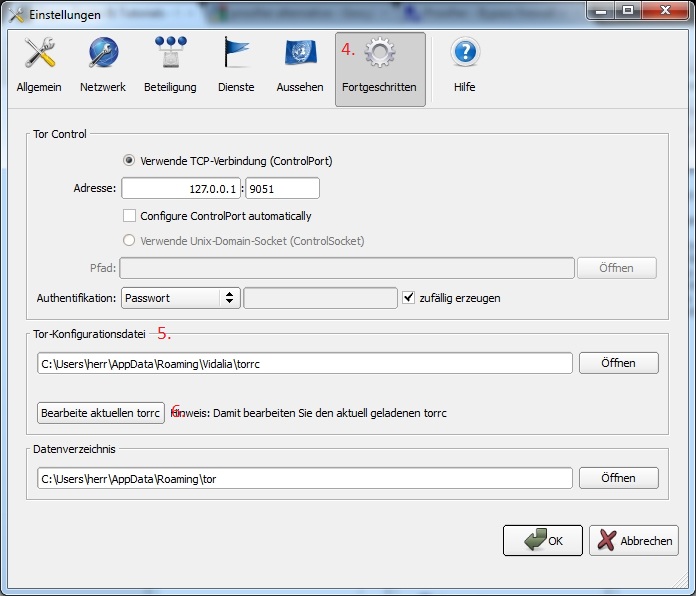This screenshot has height=596, width=696.
Task: Click Öffnen next to Datenverzeichnis path
Action: [x=618, y=478]
